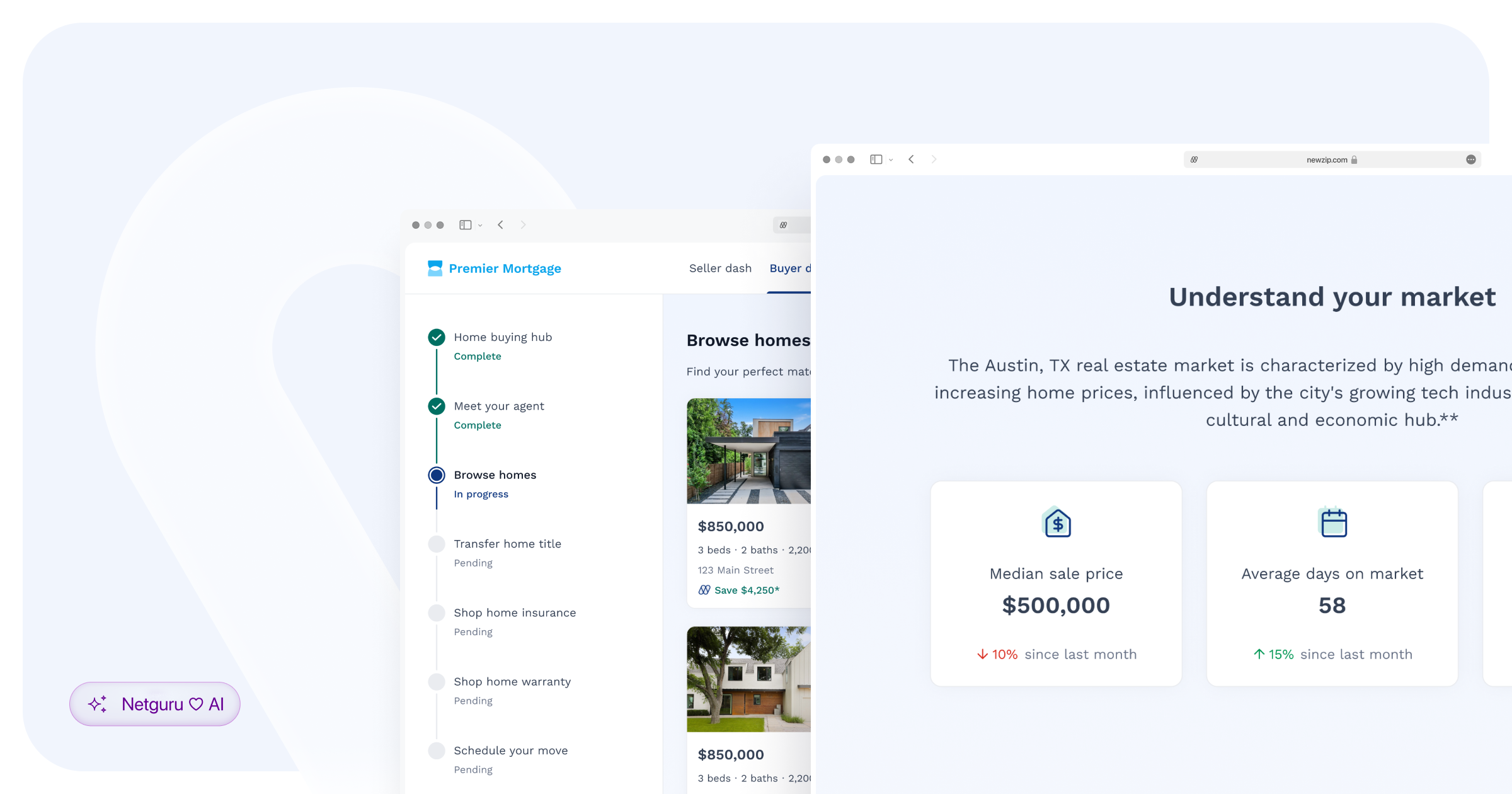Open the newzip.com address bar
This screenshot has height=794, width=1512.
coord(1329,159)
